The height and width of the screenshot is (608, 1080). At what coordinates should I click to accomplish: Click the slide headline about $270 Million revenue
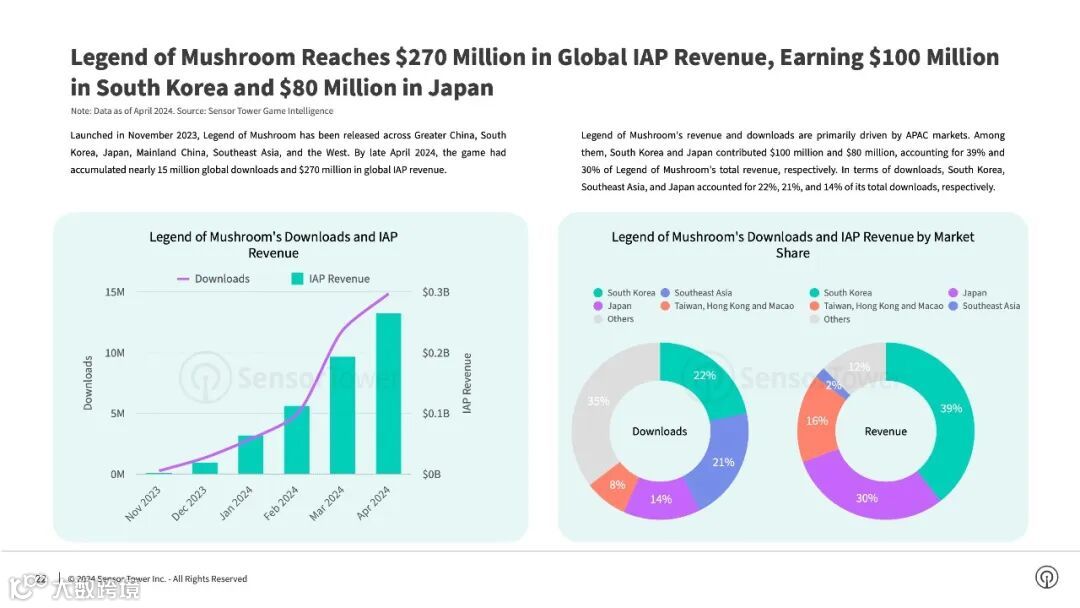click(x=534, y=72)
